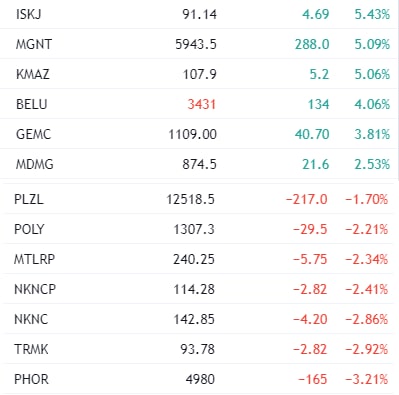Select the KMAZ ticker symbol
Viewport: 399px width, 395px height.
coord(33,74)
